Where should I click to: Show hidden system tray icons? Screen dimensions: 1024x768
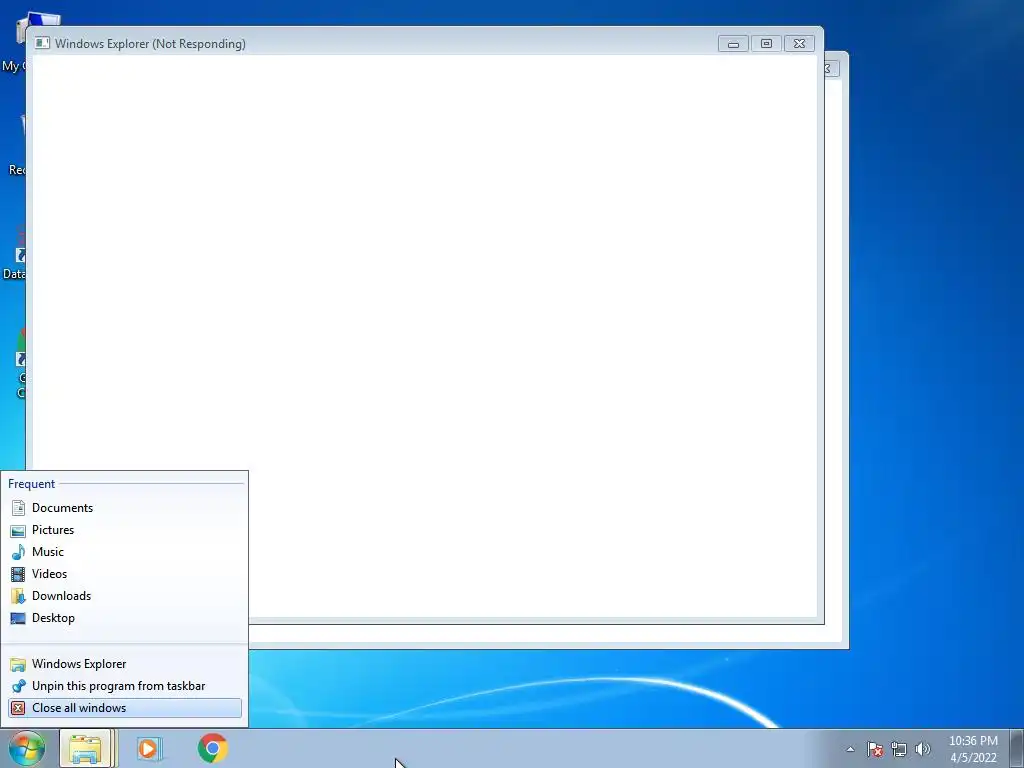click(850, 749)
